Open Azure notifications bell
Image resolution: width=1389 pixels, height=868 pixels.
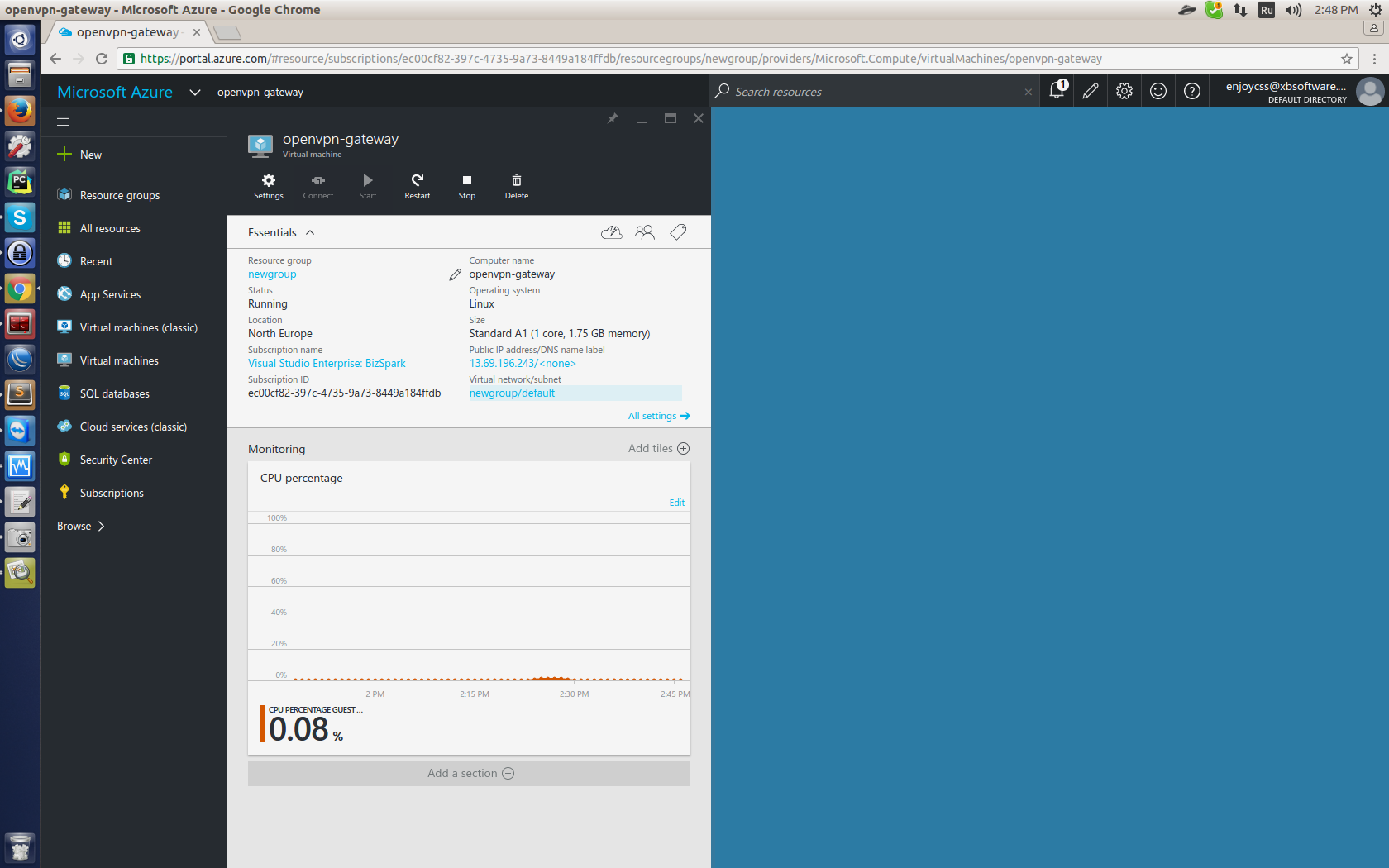click(1056, 91)
